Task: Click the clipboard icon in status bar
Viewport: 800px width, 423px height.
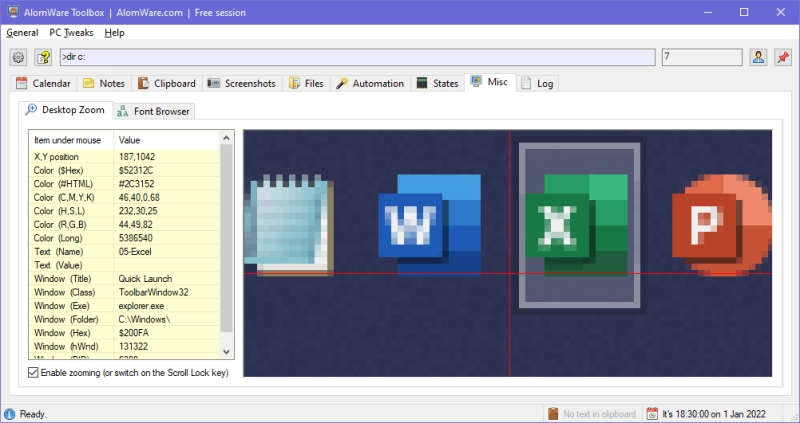Action: [553, 414]
